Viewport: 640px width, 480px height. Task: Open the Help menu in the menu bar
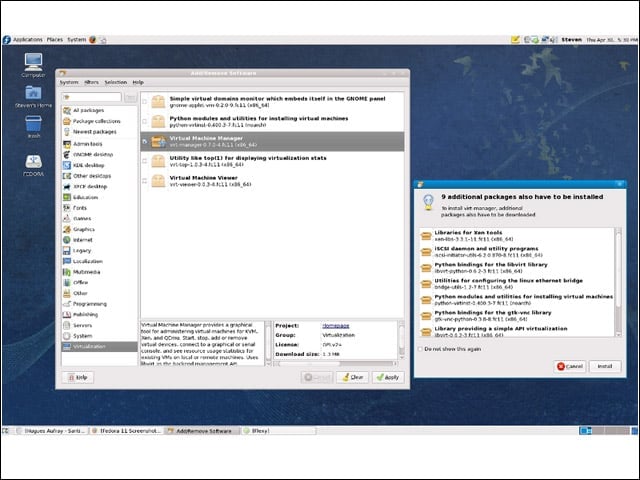tap(138, 82)
